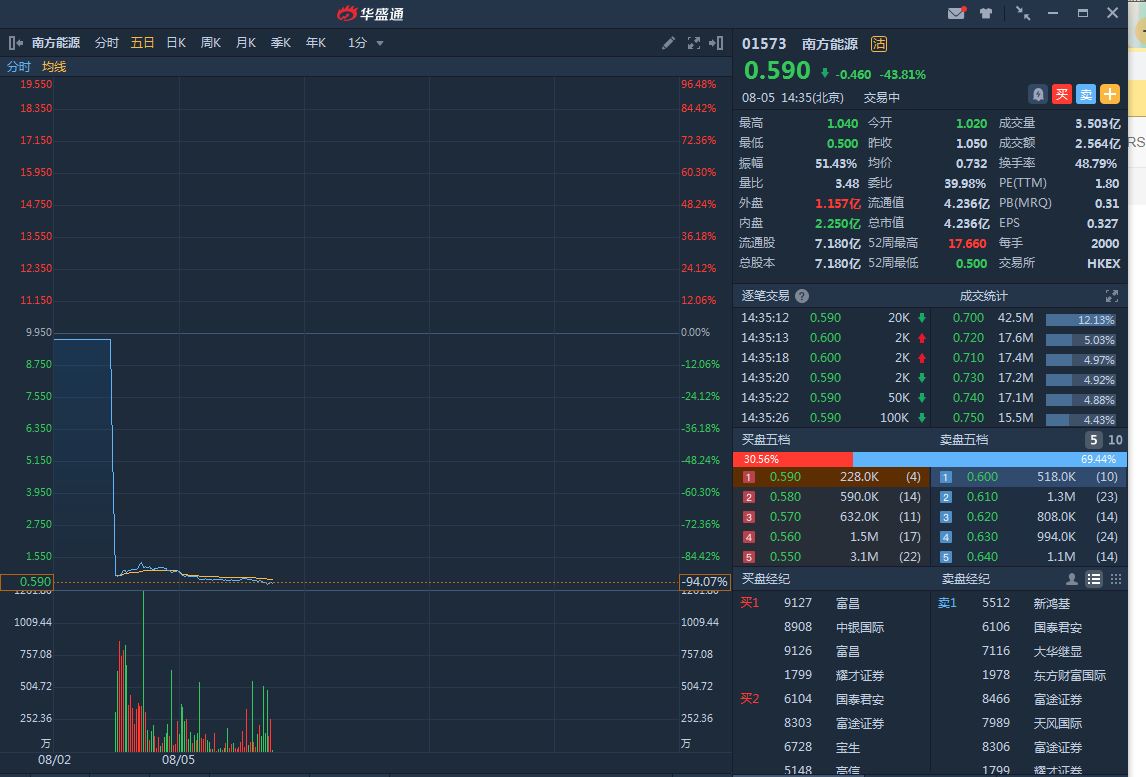
Task: Select trade record at 14:35:12
Action: point(833,318)
